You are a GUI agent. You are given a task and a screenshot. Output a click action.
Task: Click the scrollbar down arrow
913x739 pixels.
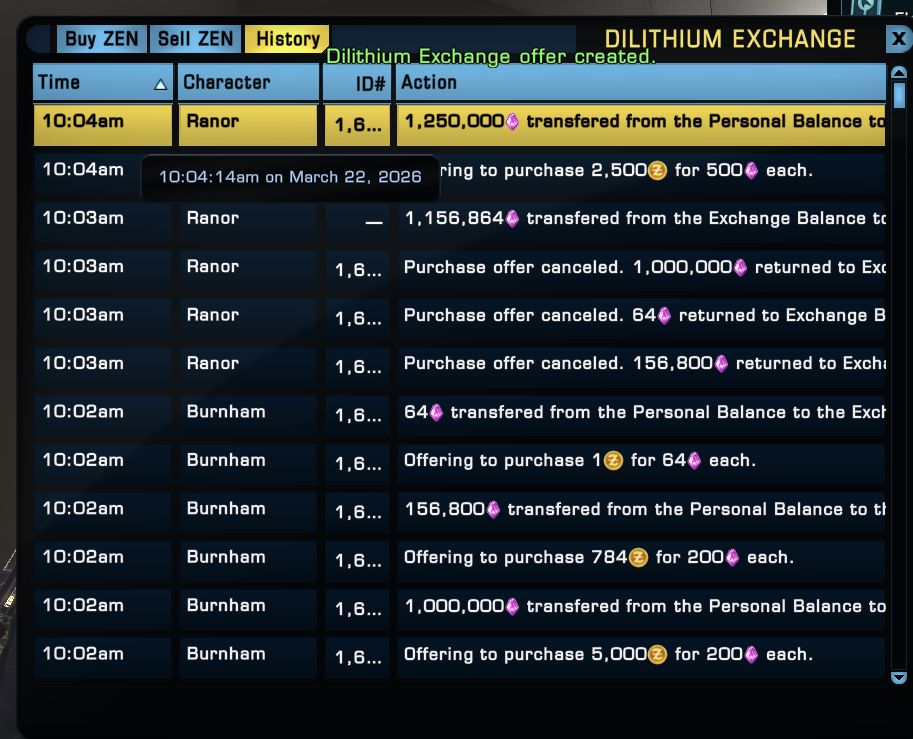[x=899, y=677]
